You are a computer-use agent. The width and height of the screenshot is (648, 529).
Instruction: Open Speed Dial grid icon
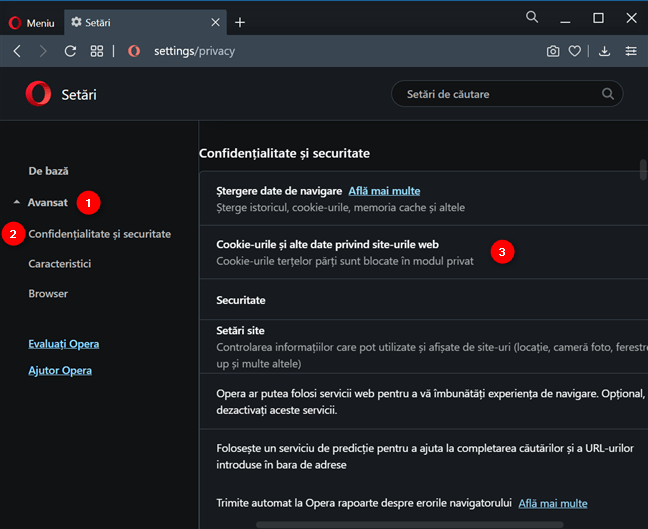click(x=97, y=51)
